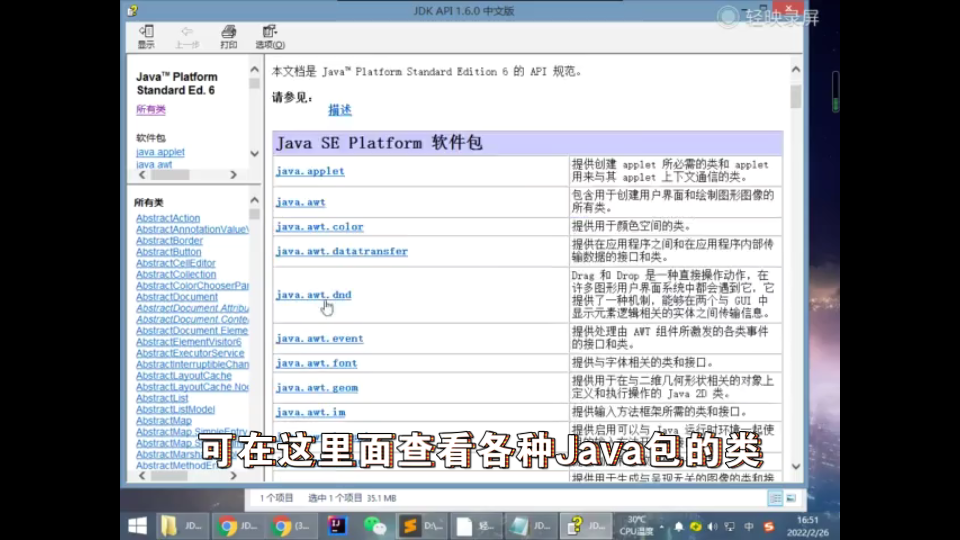This screenshot has width=960, height=540.
Task: Open the java.awt package link in table
Action: 300,202
